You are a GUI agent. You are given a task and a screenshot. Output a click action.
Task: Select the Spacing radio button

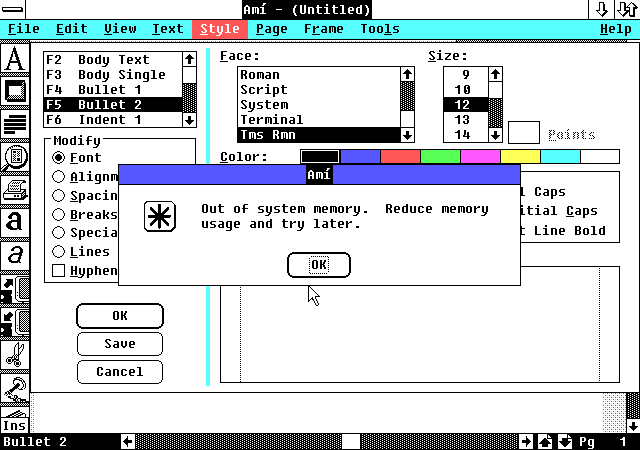click(58, 195)
